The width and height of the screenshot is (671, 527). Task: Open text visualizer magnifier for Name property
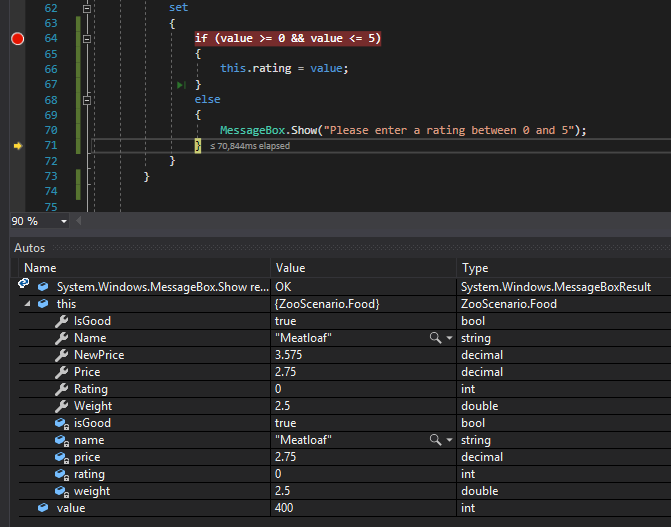point(435,338)
